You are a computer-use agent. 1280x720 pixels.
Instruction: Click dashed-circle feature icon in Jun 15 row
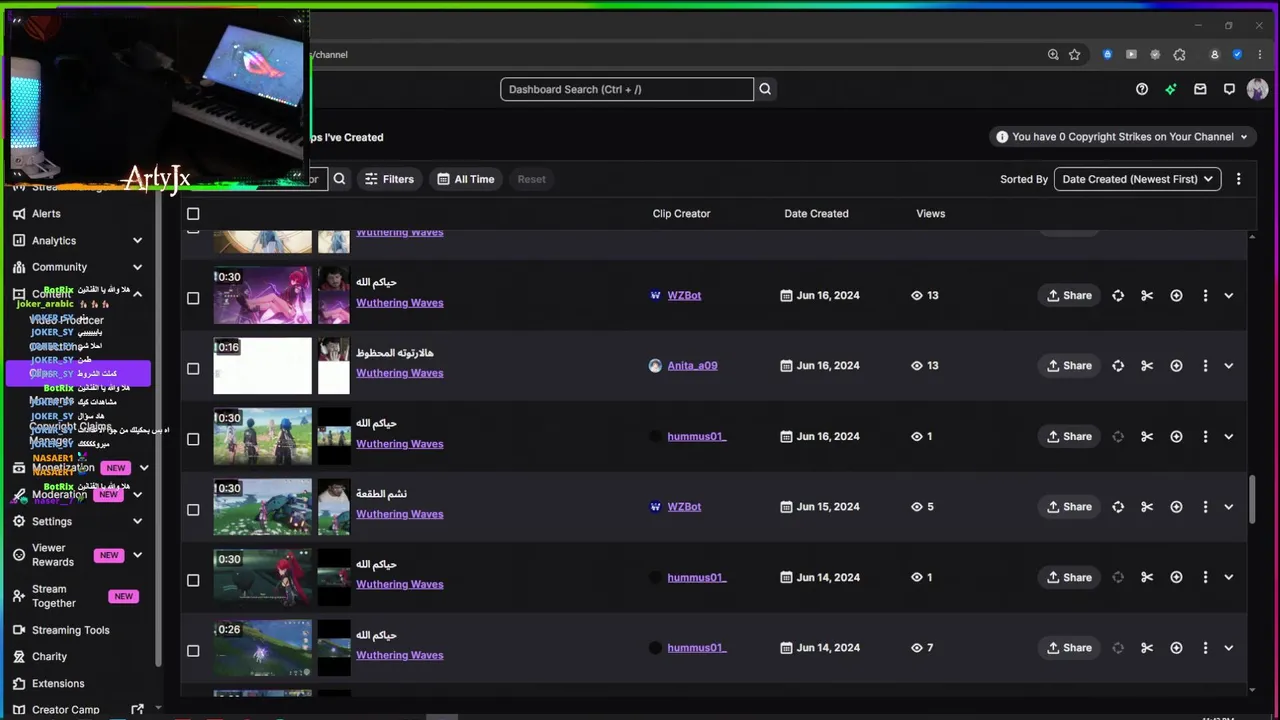(x=1118, y=507)
